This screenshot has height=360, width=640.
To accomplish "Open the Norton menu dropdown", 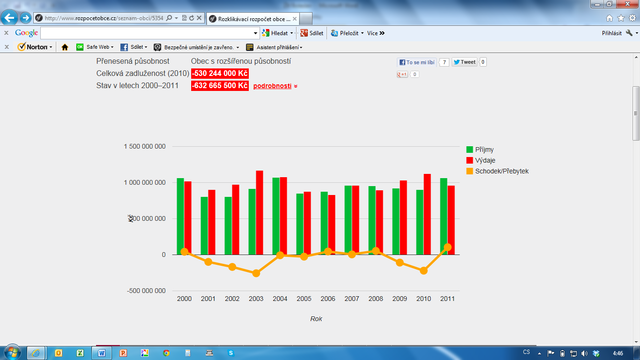I will 35,47.
